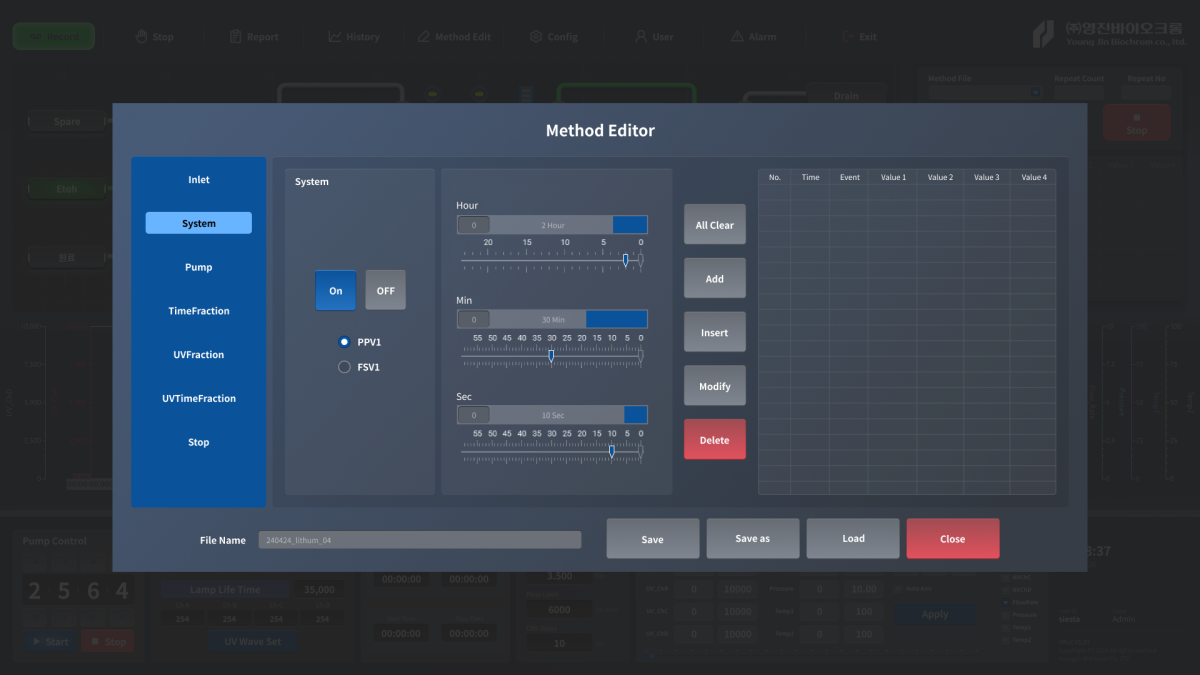Click the red Delete button
Image resolution: width=1200 pixels, height=675 pixels.
(714, 440)
